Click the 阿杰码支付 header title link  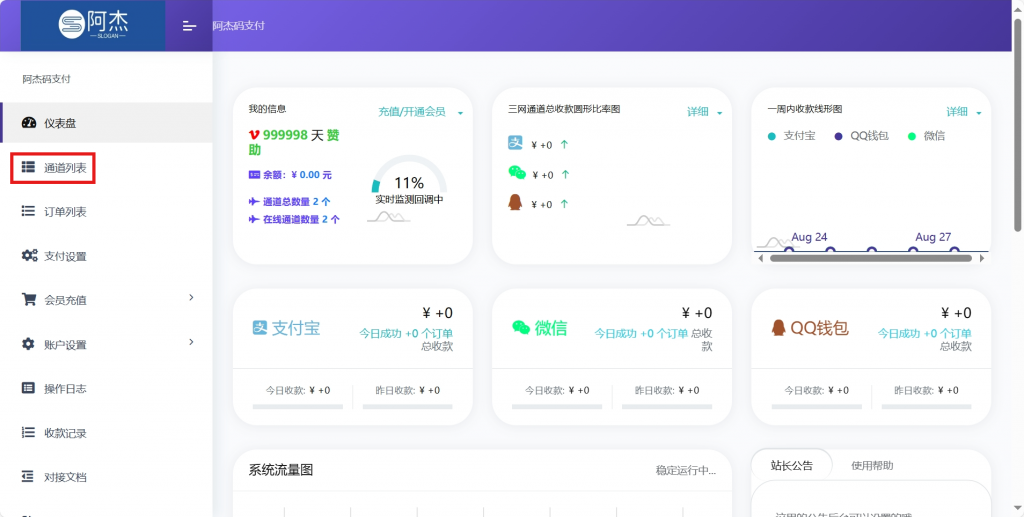click(238, 26)
